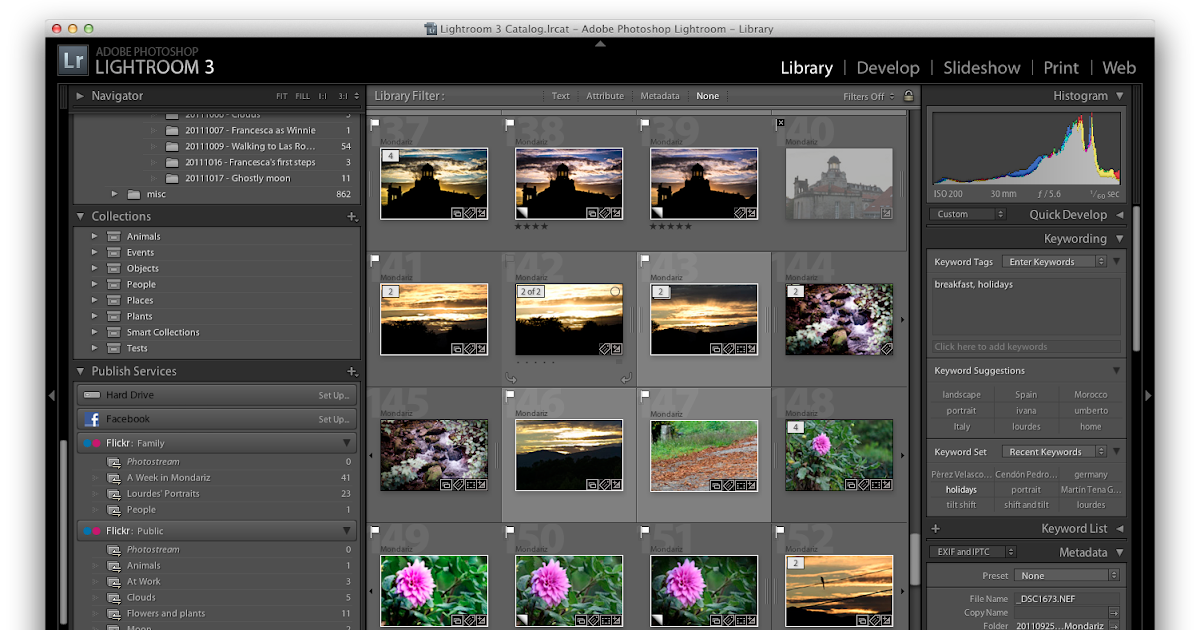Add a new collection with plus icon
Viewport: 1200px width, 630px height.
[352, 216]
